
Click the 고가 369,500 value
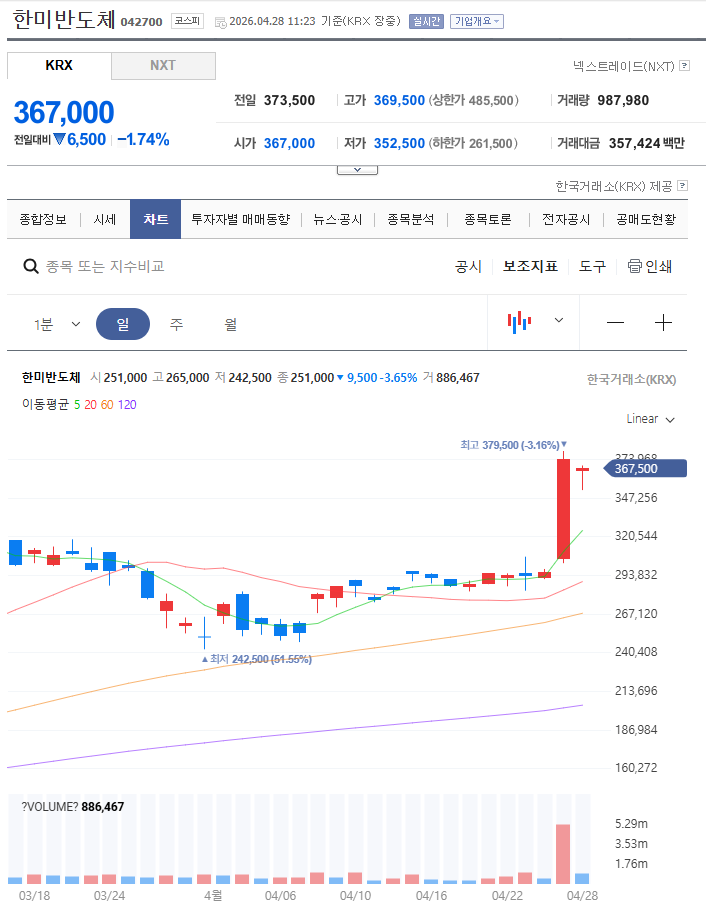click(399, 100)
